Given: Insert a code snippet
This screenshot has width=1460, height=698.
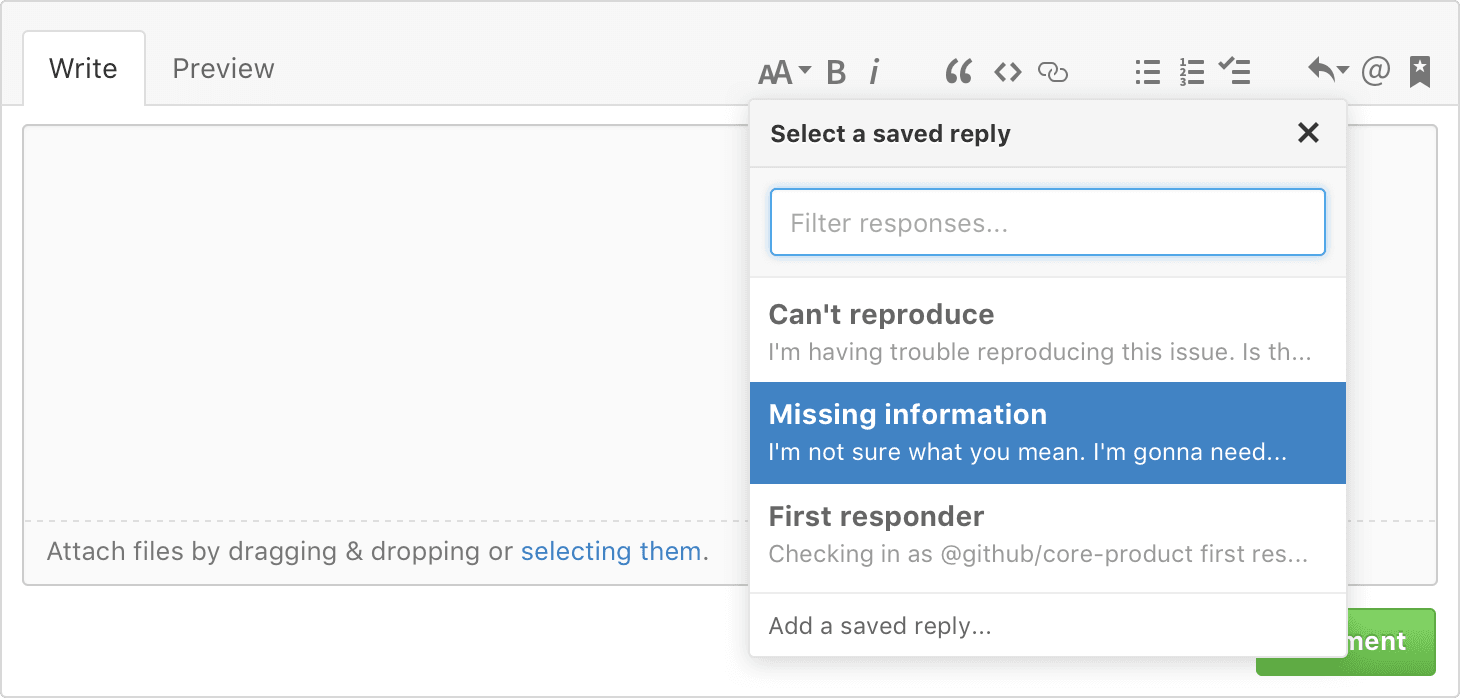Looking at the screenshot, I should click(x=1007, y=71).
